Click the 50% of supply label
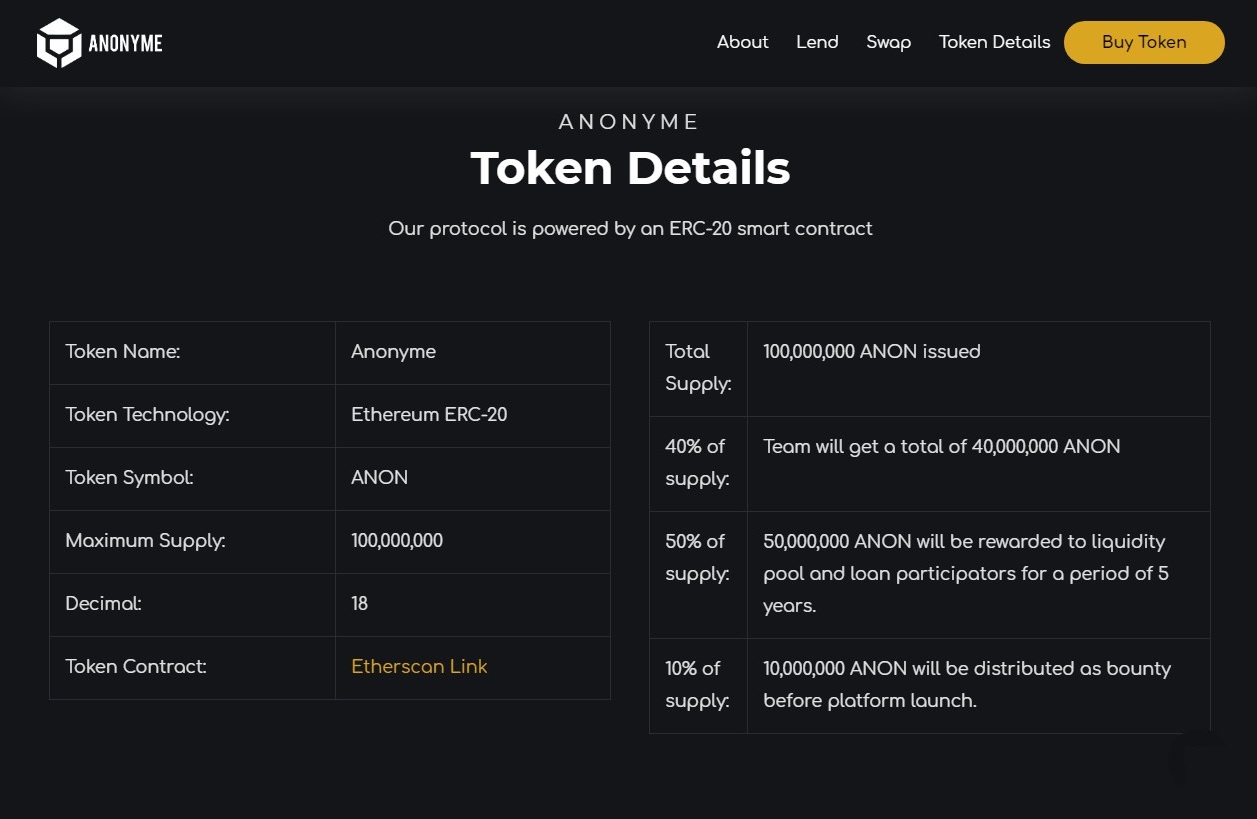 pos(697,557)
